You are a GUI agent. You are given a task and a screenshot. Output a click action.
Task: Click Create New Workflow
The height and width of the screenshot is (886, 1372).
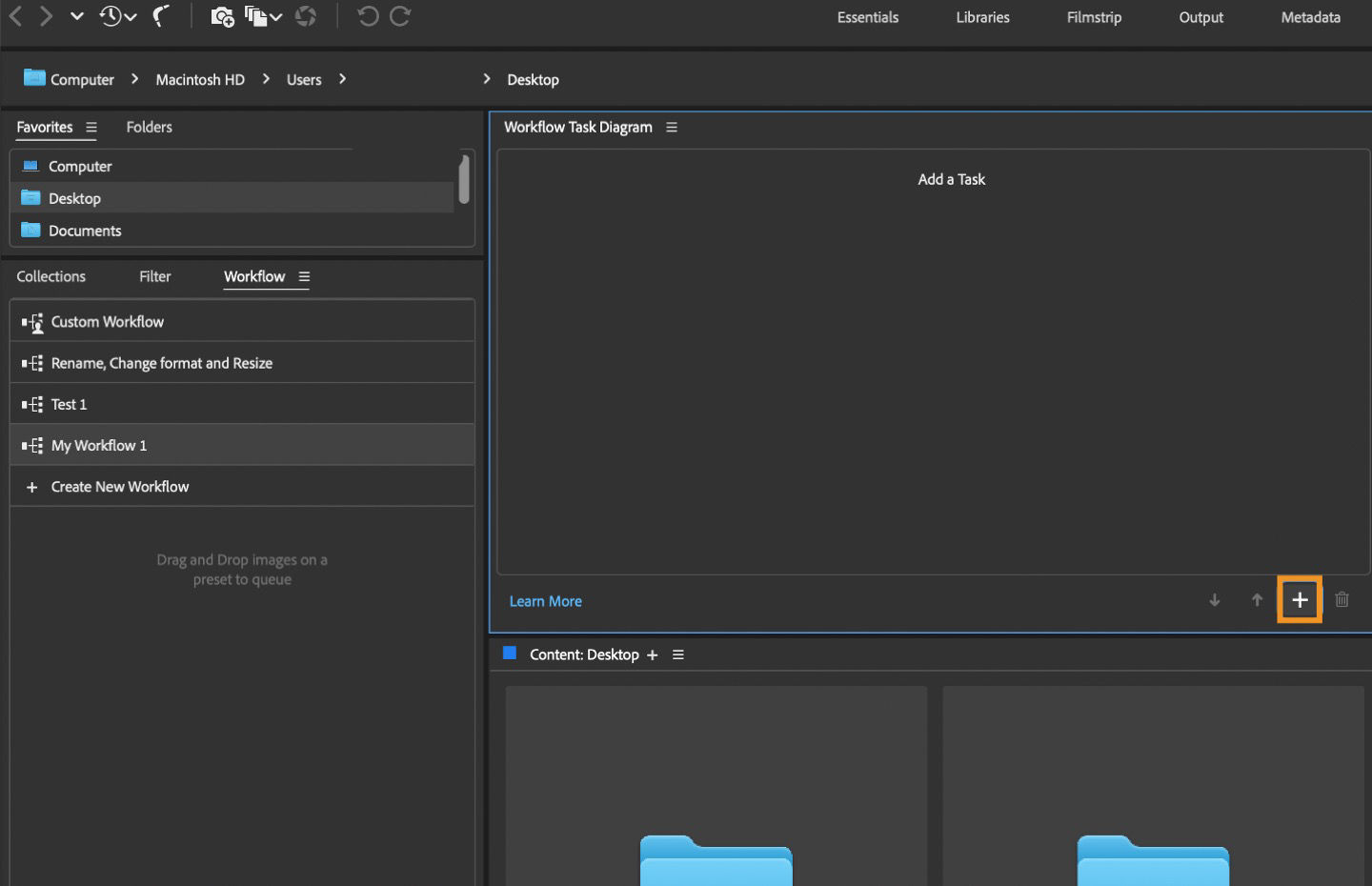point(119,486)
